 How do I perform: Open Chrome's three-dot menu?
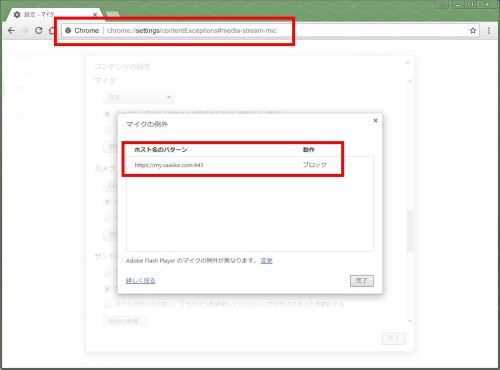click(x=489, y=31)
